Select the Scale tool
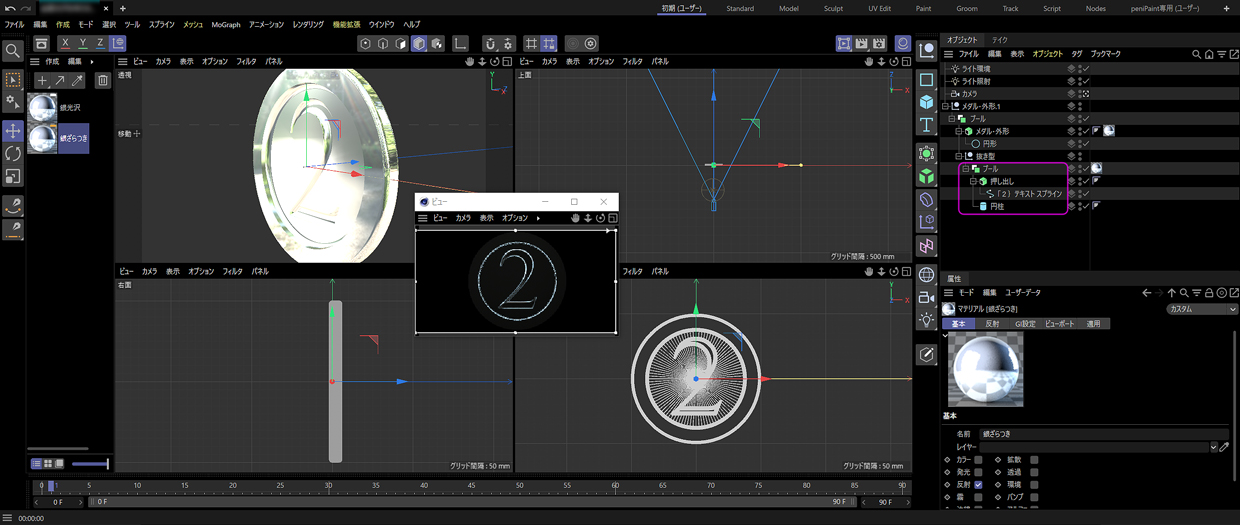This screenshot has height=525, width=1240. click(x=13, y=177)
